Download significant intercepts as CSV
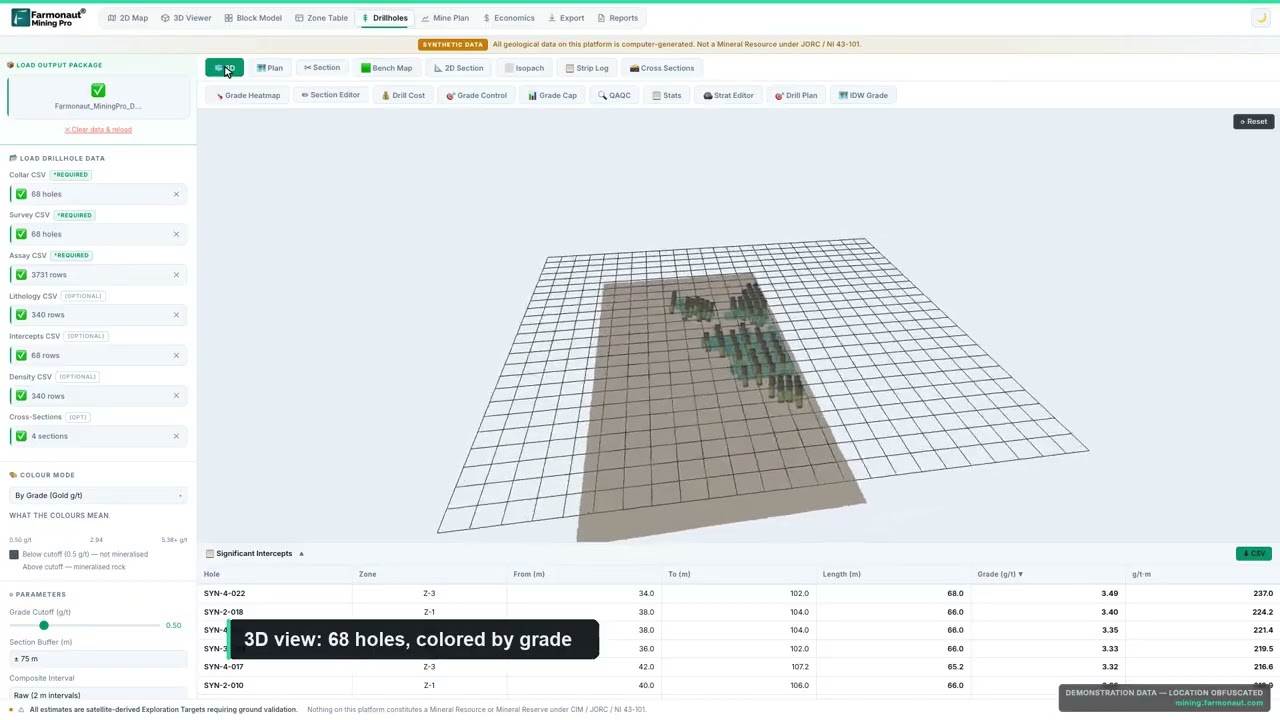1280x720 pixels. 1253,553
